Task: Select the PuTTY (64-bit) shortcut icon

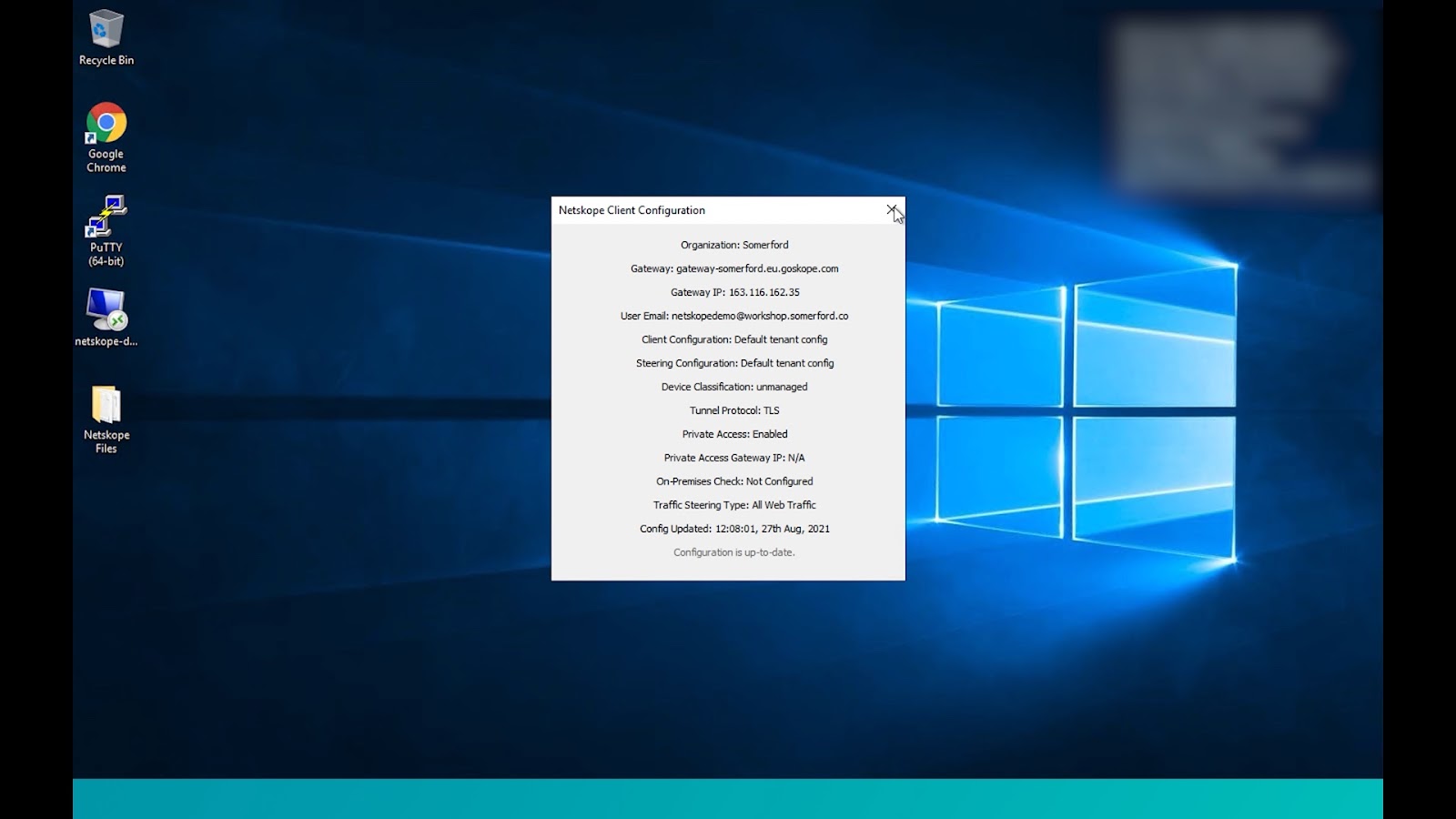Action: click(x=106, y=230)
